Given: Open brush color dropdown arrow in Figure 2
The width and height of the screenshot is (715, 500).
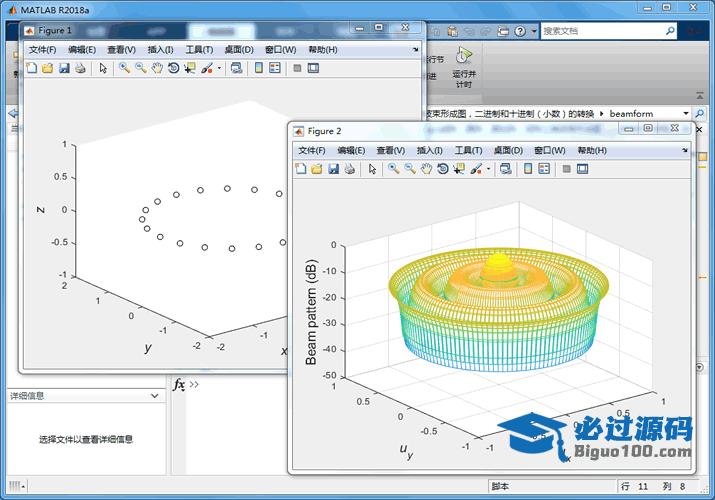Looking at the screenshot, I should pyautogui.click(x=488, y=169).
